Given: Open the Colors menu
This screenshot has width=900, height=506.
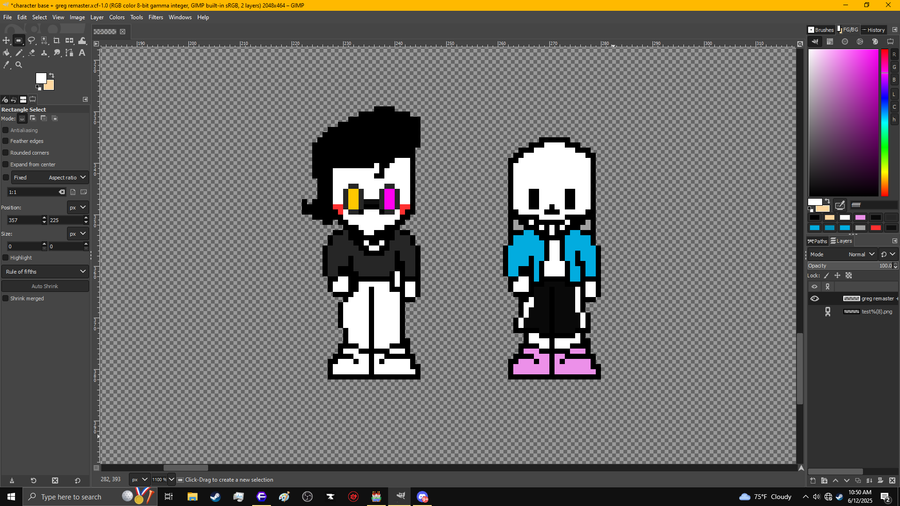Looking at the screenshot, I should (x=117, y=17).
